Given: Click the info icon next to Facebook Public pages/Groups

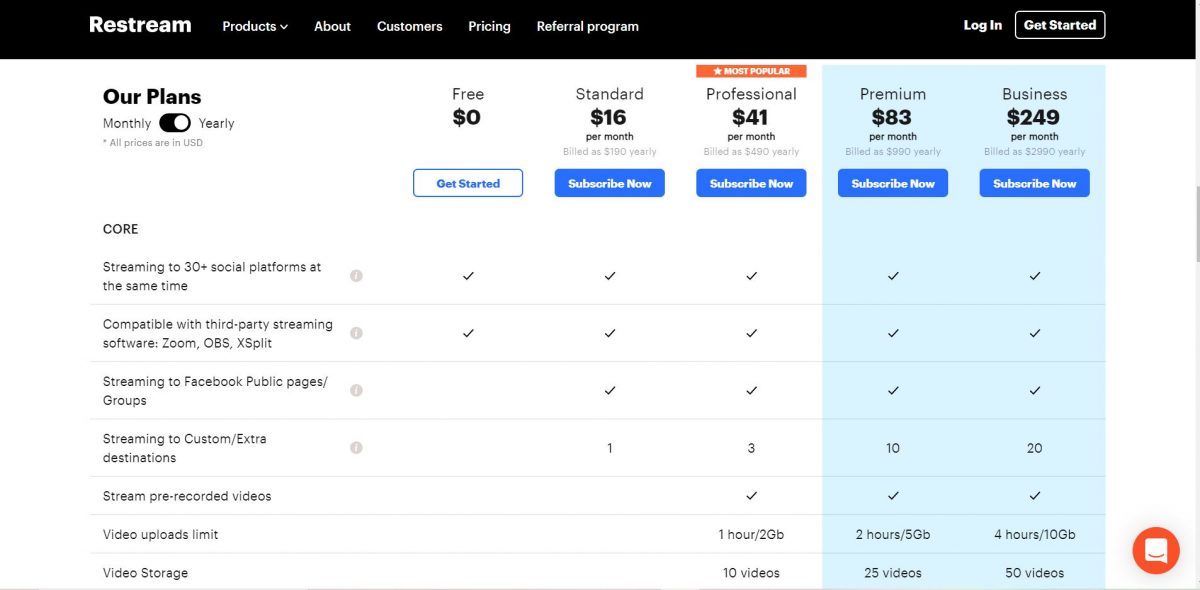Looking at the screenshot, I should click(356, 390).
